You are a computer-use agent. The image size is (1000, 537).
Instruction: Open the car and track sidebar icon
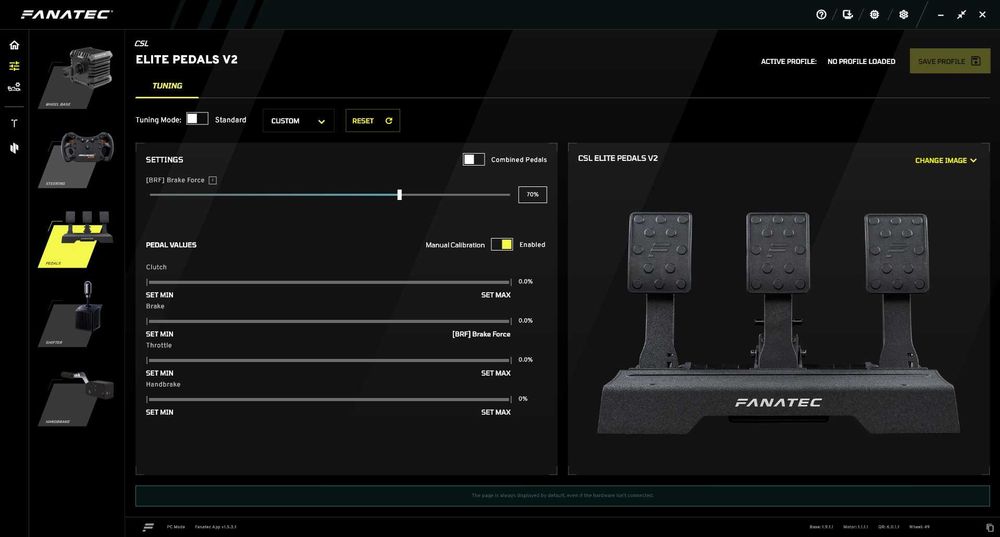[x=14, y=87]
